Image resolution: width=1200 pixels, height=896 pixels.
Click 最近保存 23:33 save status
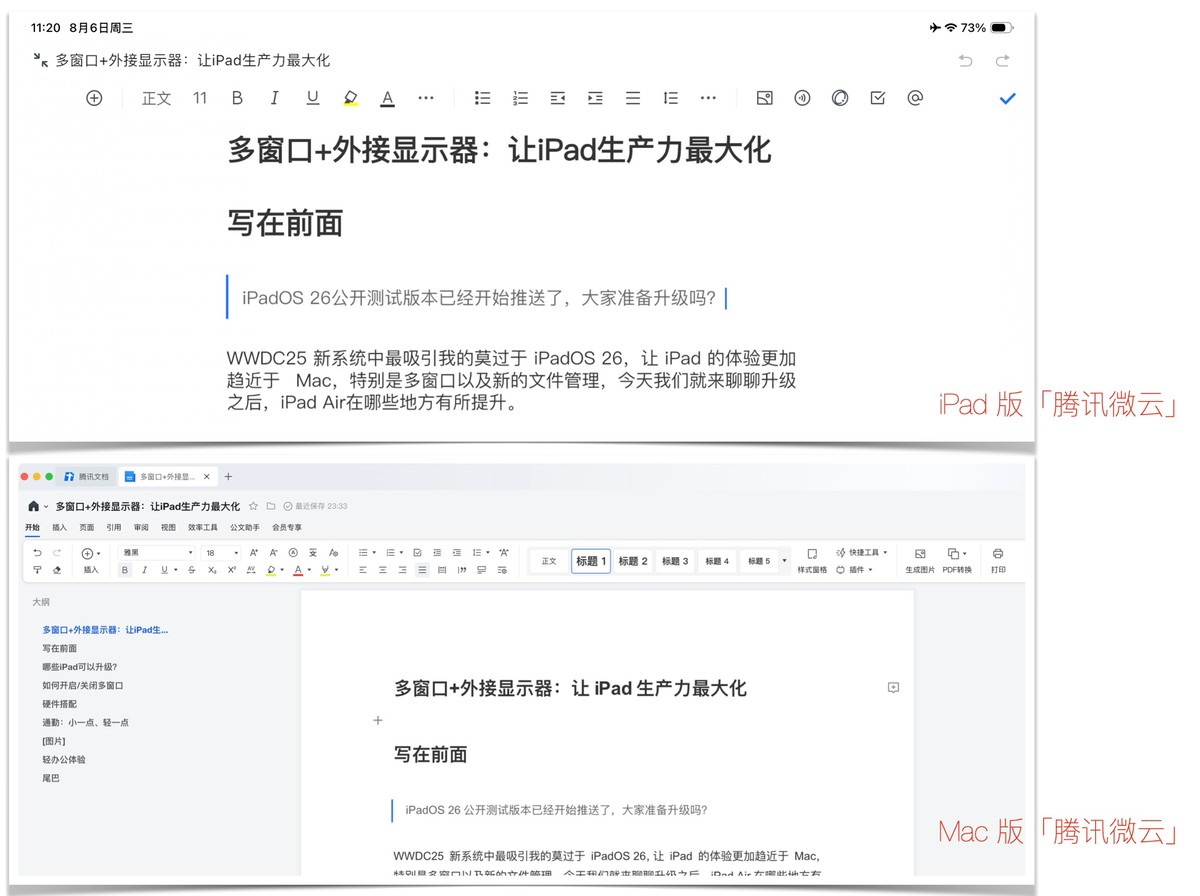click(x=315, y=507)
